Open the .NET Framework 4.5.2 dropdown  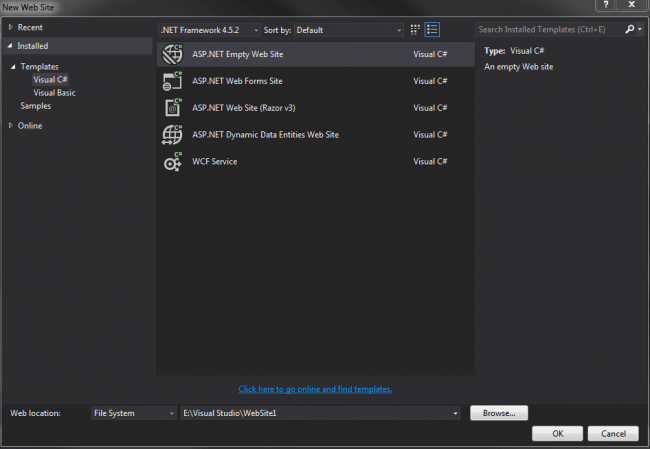[209, 30]
